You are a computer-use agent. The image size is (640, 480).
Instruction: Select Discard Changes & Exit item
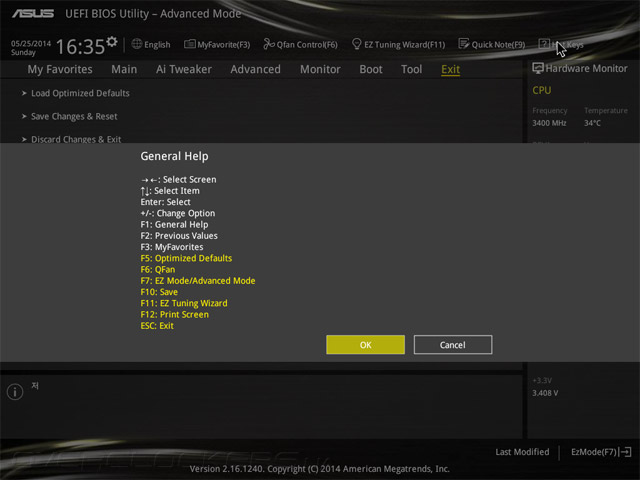click(76, 139)
